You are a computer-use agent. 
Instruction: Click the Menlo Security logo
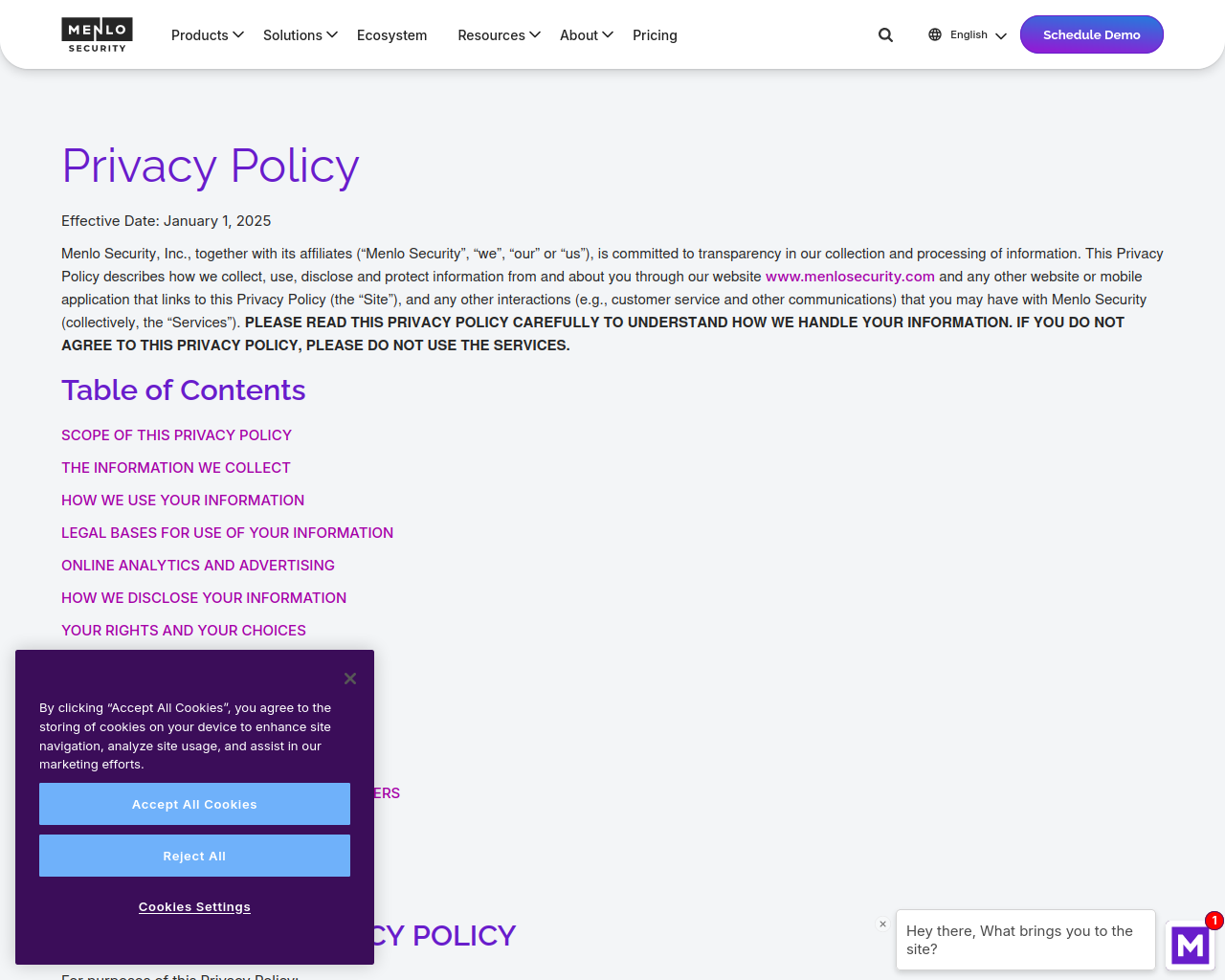(x=97, y=35)
